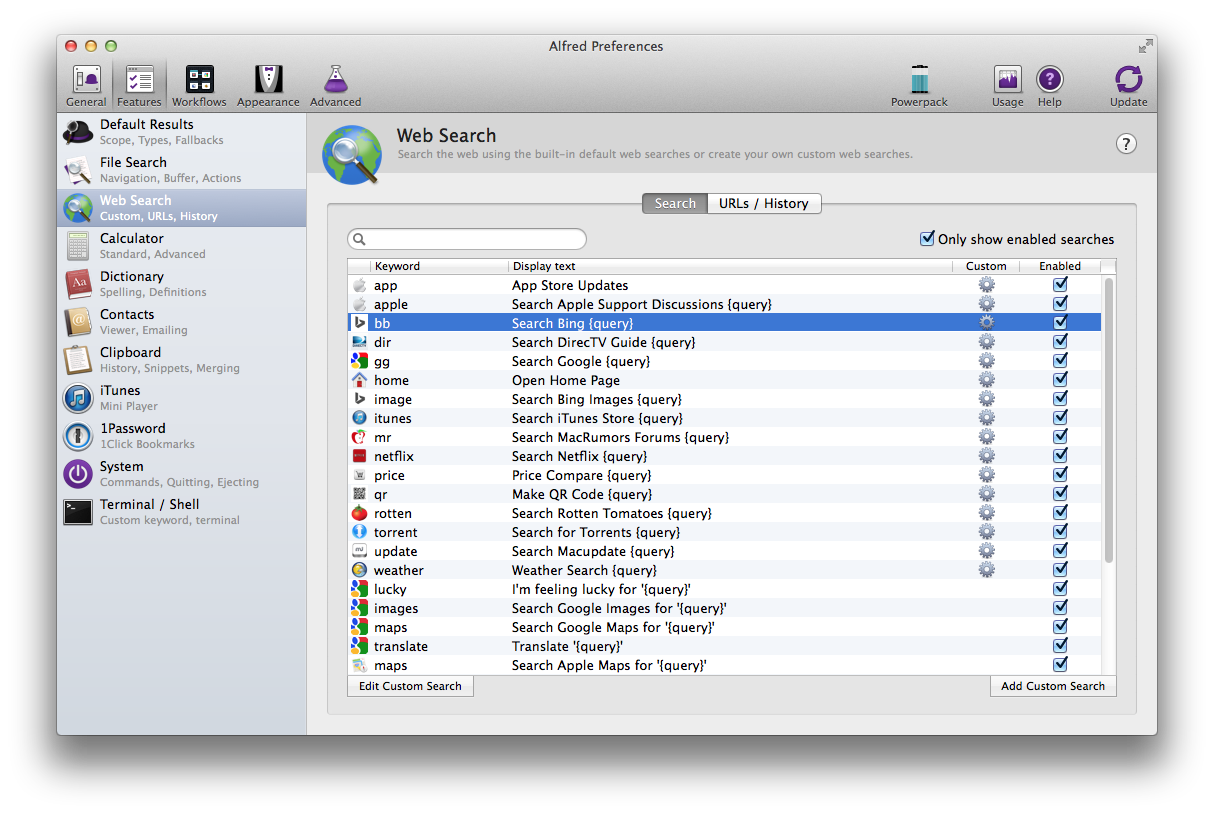Click the shopping cart icon beside price
This screenshot has width=1214, height=814.
(x=359, y=475)
